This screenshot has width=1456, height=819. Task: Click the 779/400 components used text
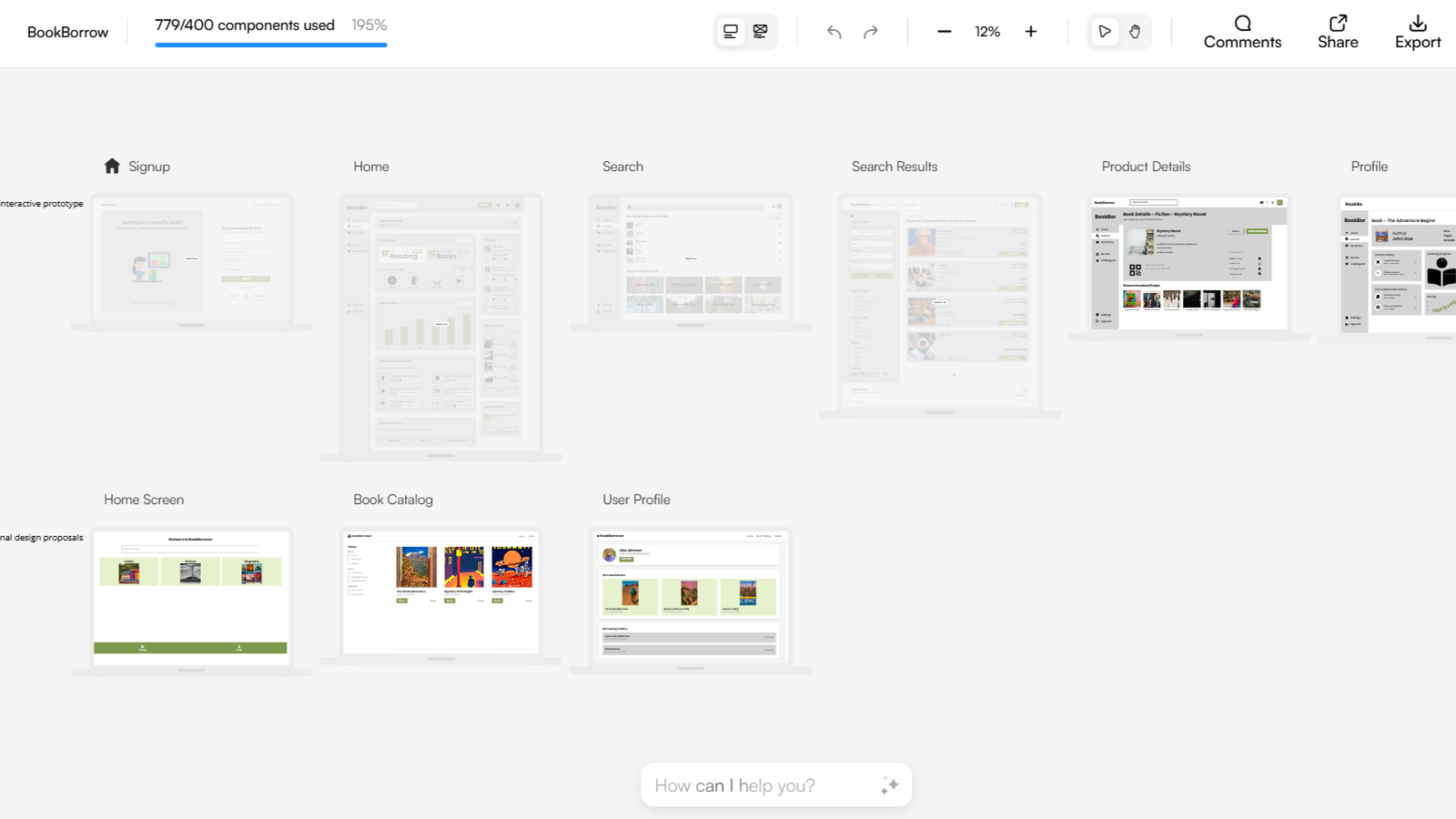pyautogui.click(x=245, y=25)
